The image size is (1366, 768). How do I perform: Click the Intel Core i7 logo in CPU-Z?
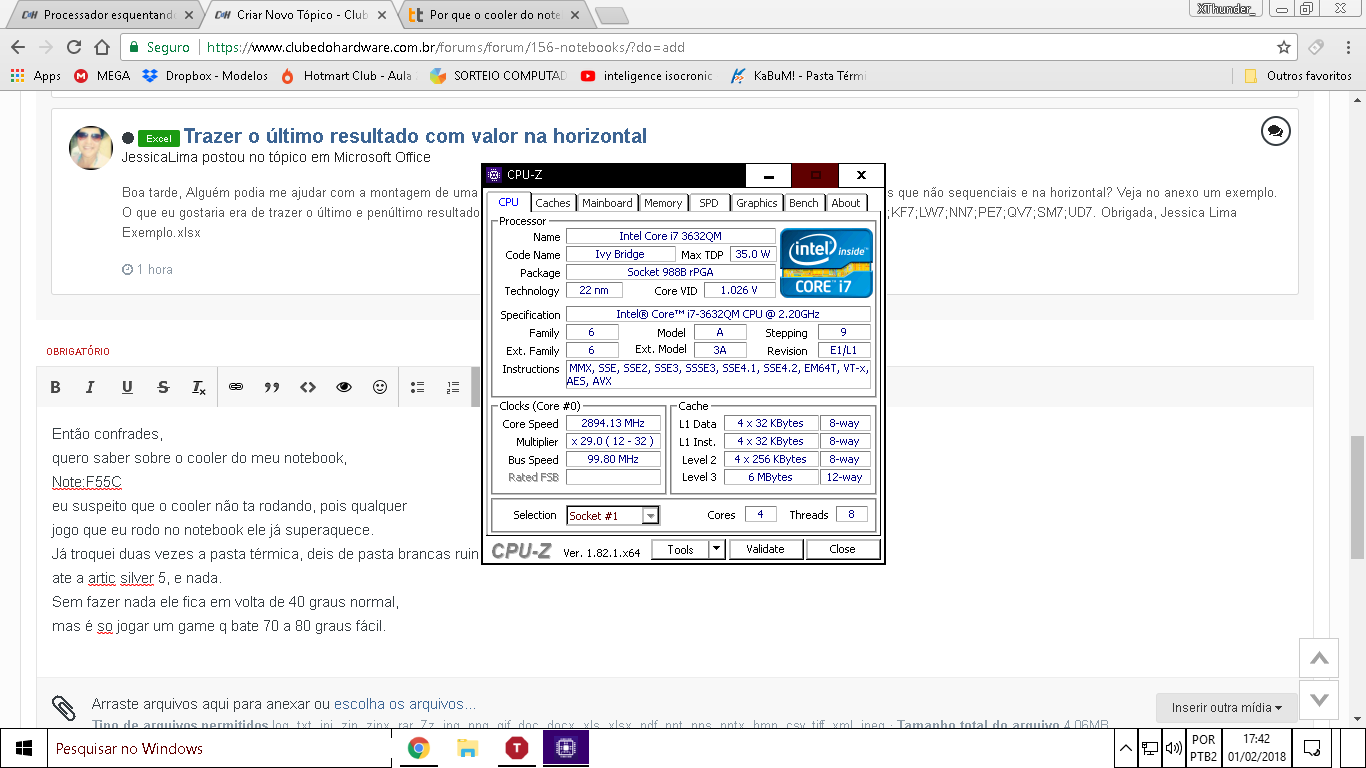pos(826,263)
